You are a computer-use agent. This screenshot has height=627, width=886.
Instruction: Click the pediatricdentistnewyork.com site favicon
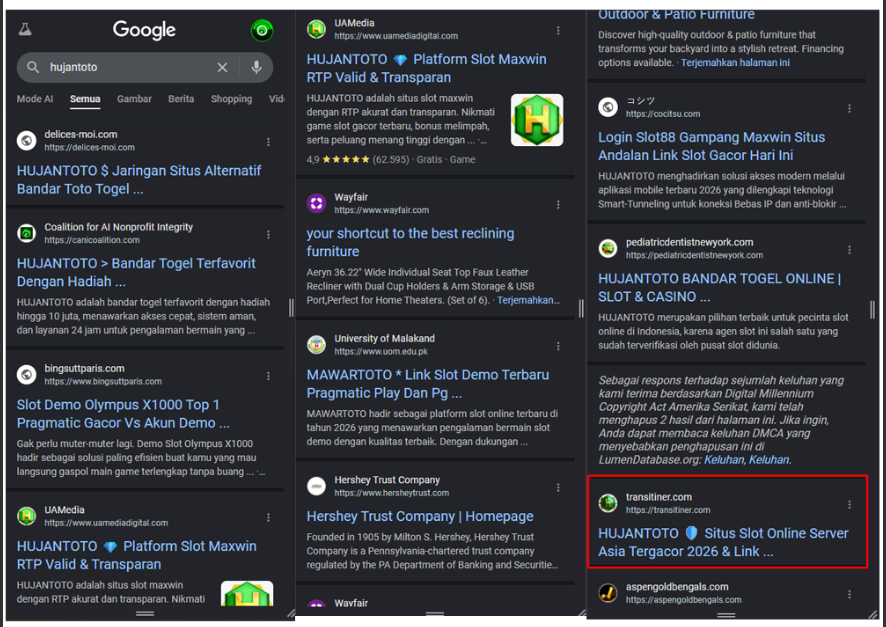click(x=608, y=248)
